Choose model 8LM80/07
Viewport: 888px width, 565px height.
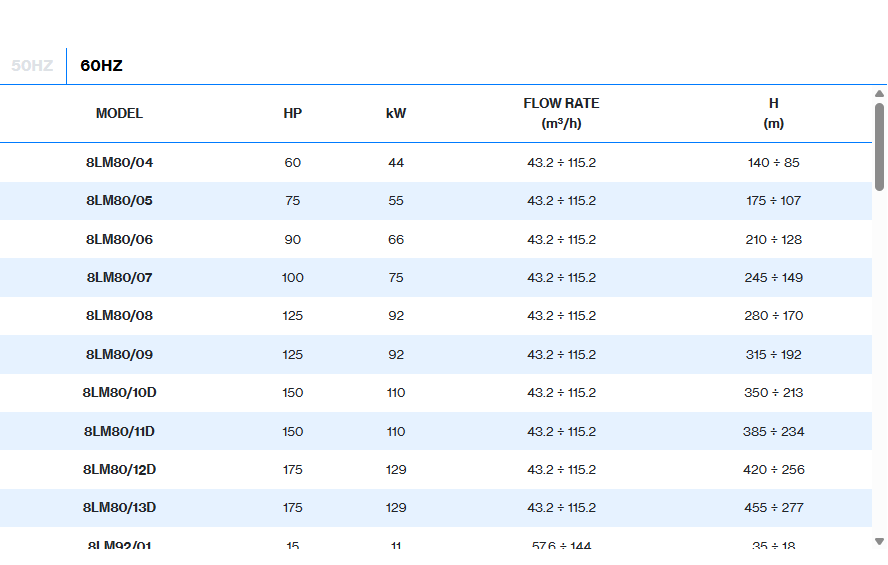(x=119, y=277)
